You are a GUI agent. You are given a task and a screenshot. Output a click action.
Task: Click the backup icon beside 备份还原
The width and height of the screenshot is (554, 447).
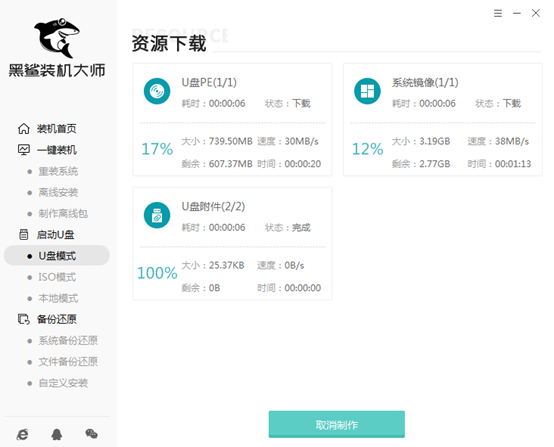(24, 319)
